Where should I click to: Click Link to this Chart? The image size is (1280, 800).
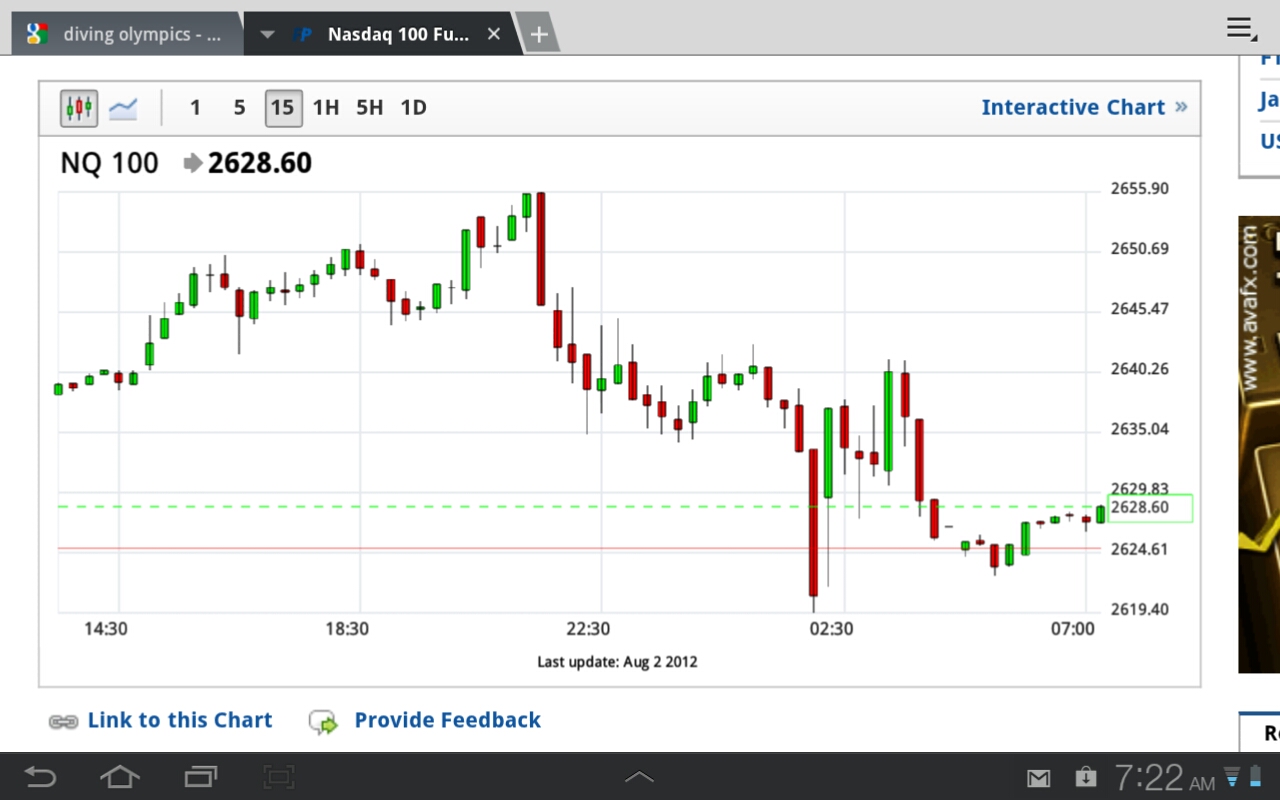click(x=180, y=720)
